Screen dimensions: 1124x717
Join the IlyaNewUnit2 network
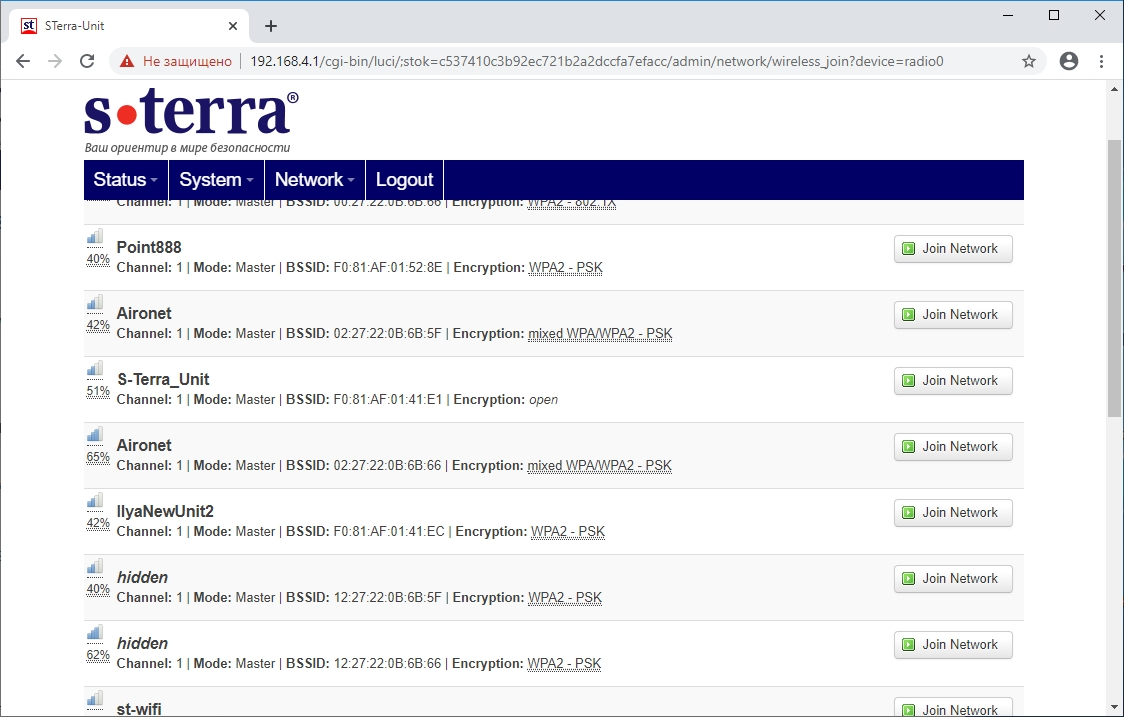click(953, 513)
